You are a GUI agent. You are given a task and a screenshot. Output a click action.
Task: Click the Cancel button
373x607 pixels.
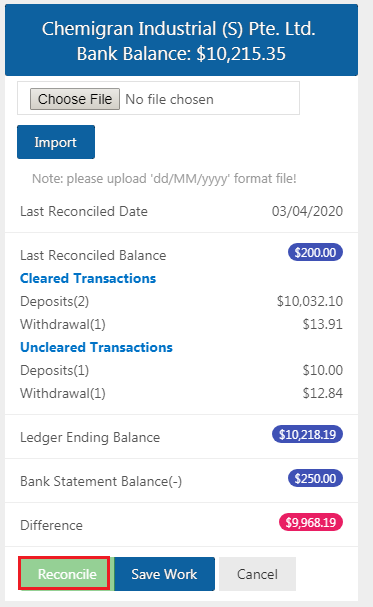point(257,574)
